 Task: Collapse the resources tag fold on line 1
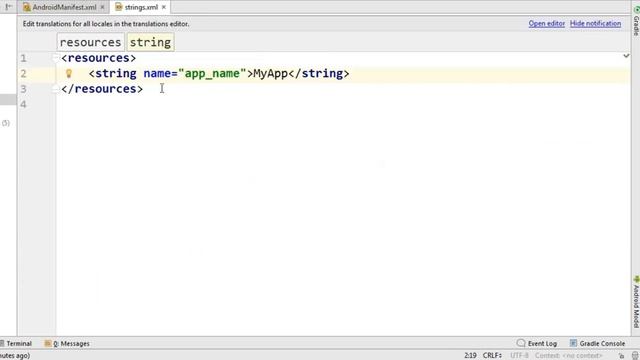pyautogui.click(x=56, y=58)
